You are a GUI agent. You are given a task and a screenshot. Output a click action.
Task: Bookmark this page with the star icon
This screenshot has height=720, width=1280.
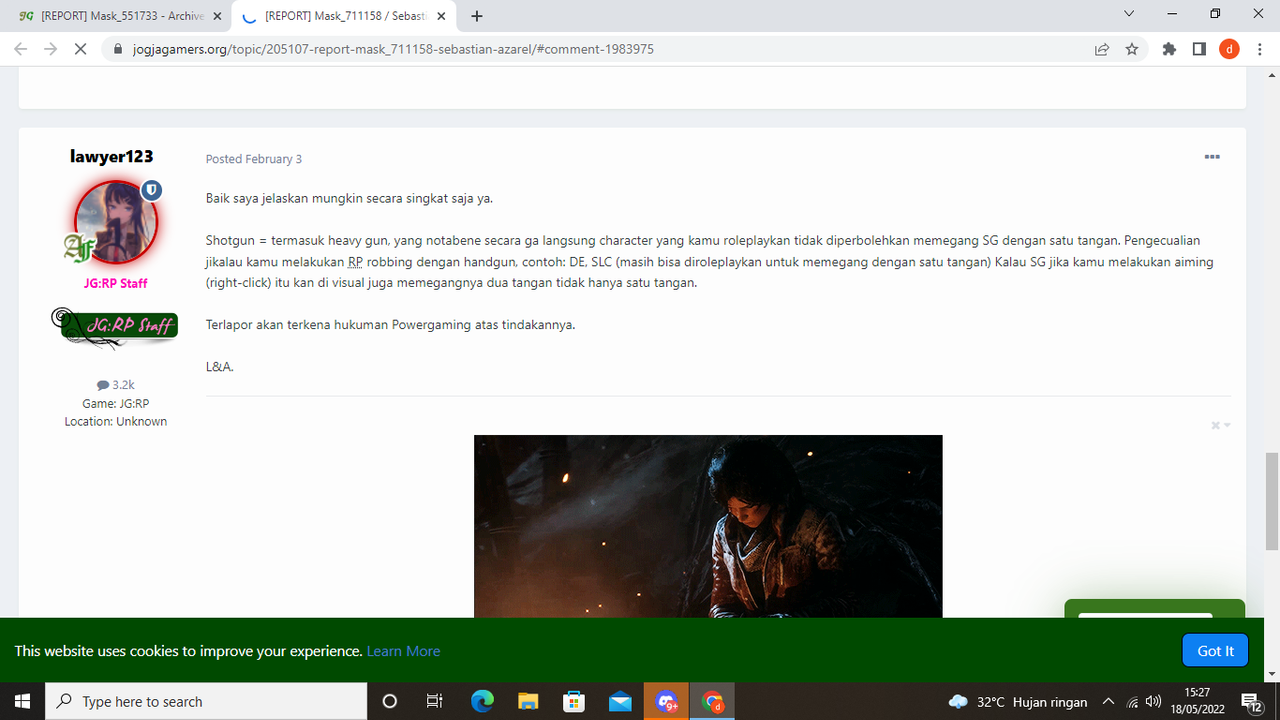(1132, 48)
